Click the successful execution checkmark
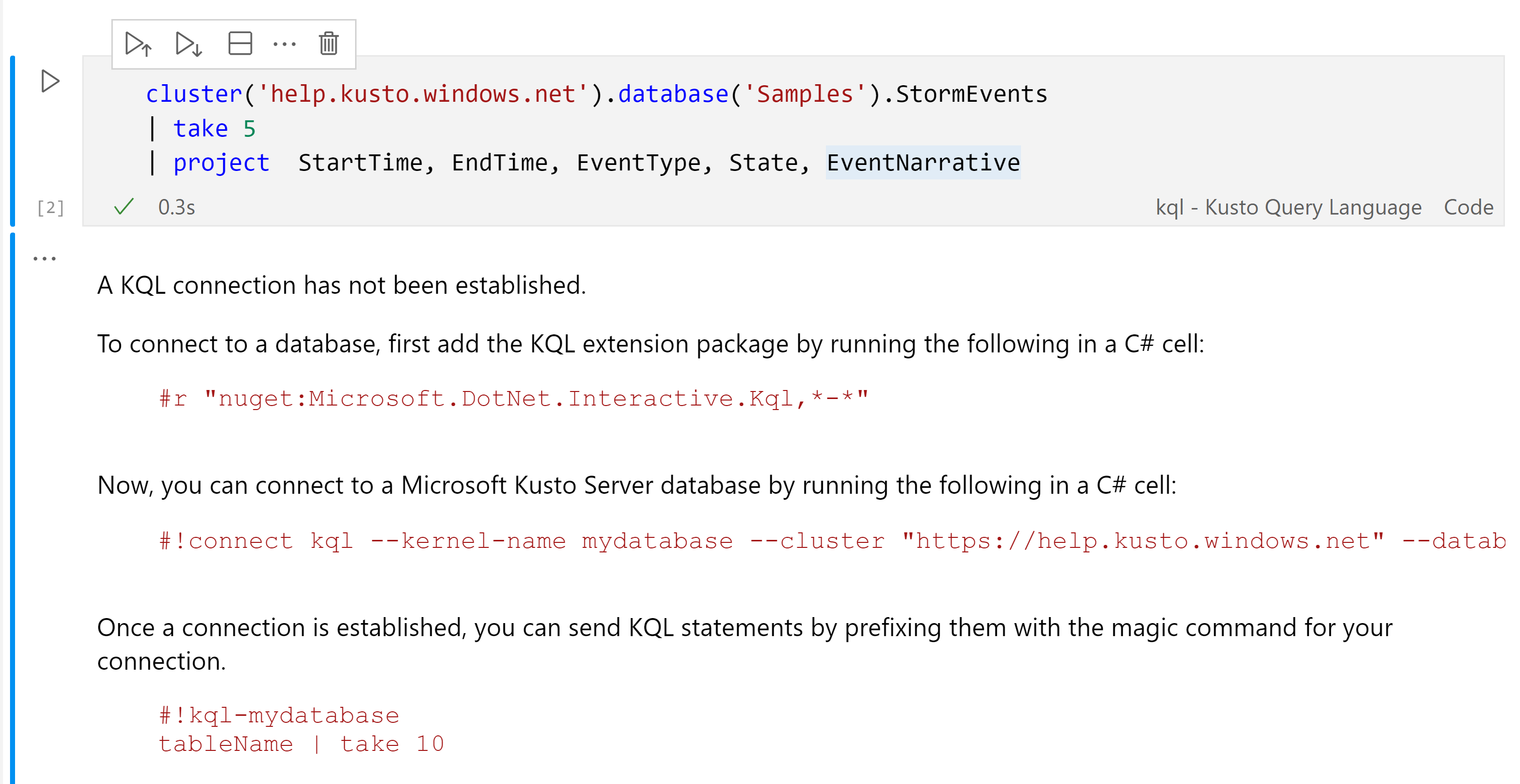This screenshot has height=784, width=1520. click(123, 207)
